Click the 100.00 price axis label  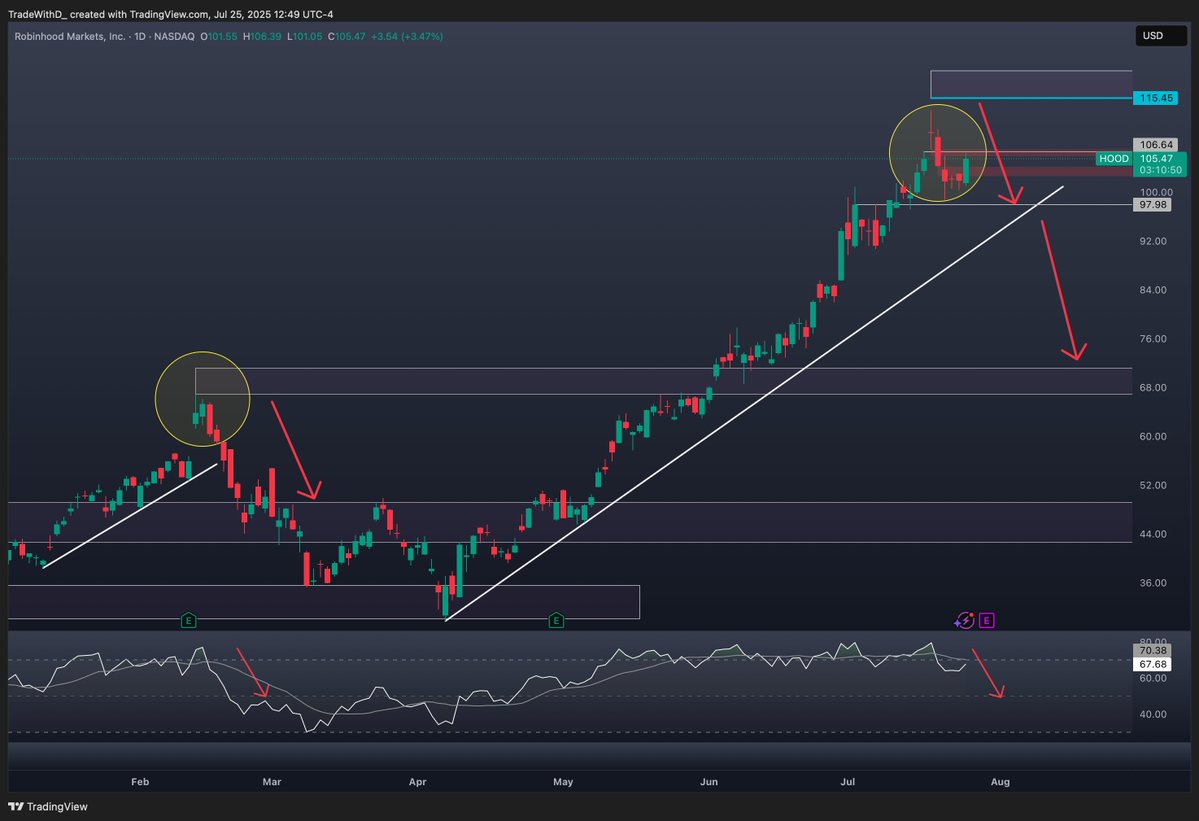tap(1155, 193)
